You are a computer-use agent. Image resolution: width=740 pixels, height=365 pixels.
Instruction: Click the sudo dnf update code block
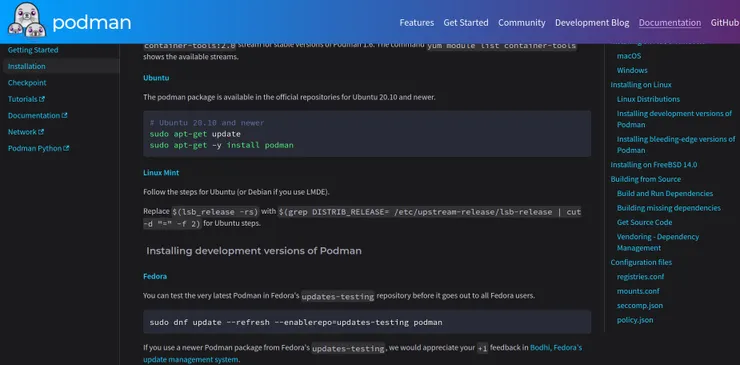(367, 323)
